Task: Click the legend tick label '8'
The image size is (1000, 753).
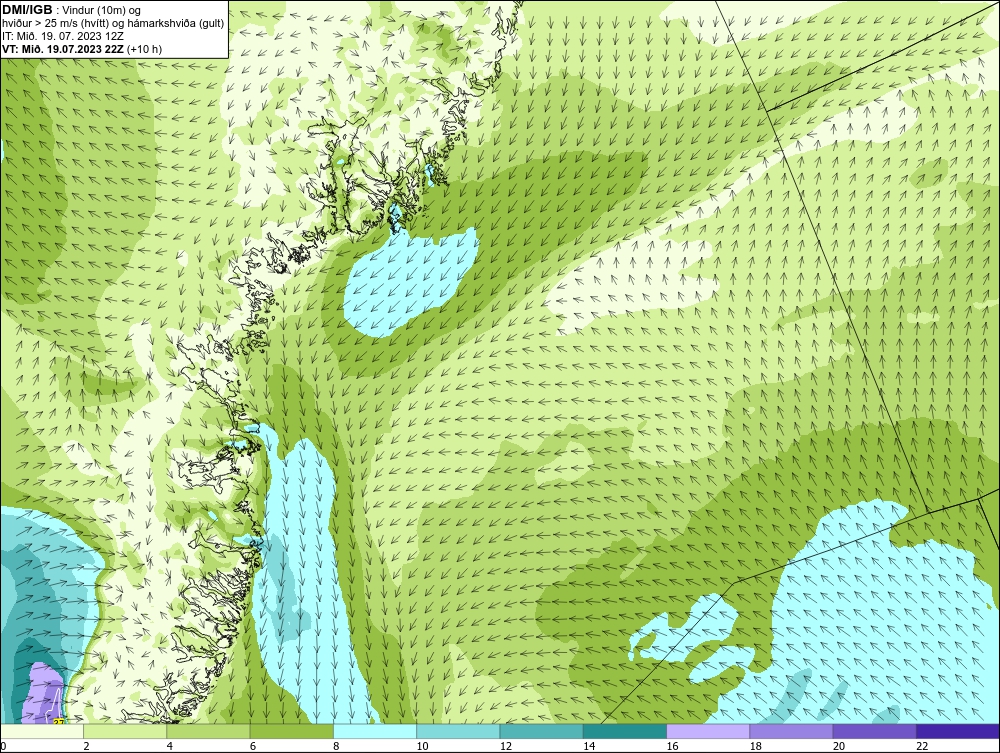Action: tap(336, 746)
